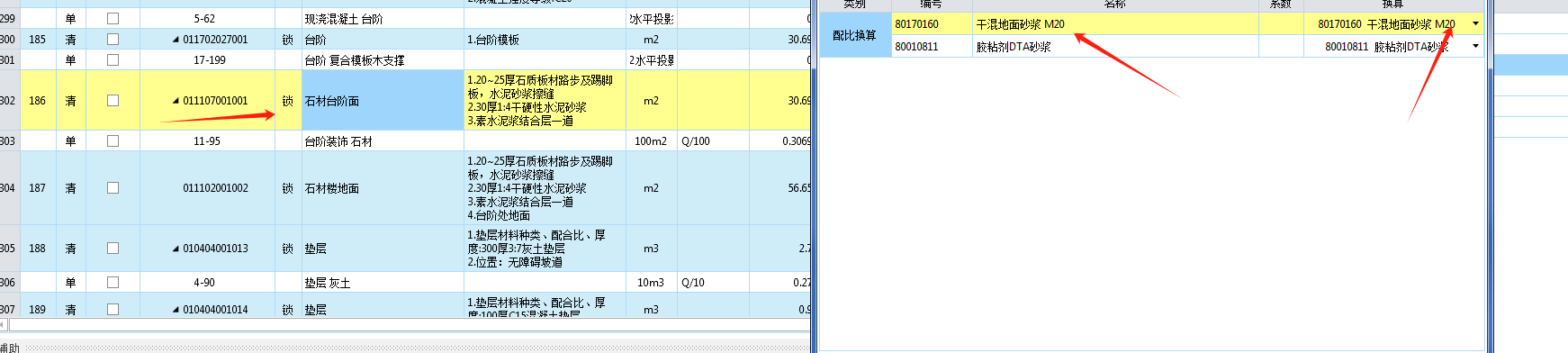The image size is (1568, 353).
Task: Click the 锁 lock icon in row 010404001013
Action: (287, 249)
